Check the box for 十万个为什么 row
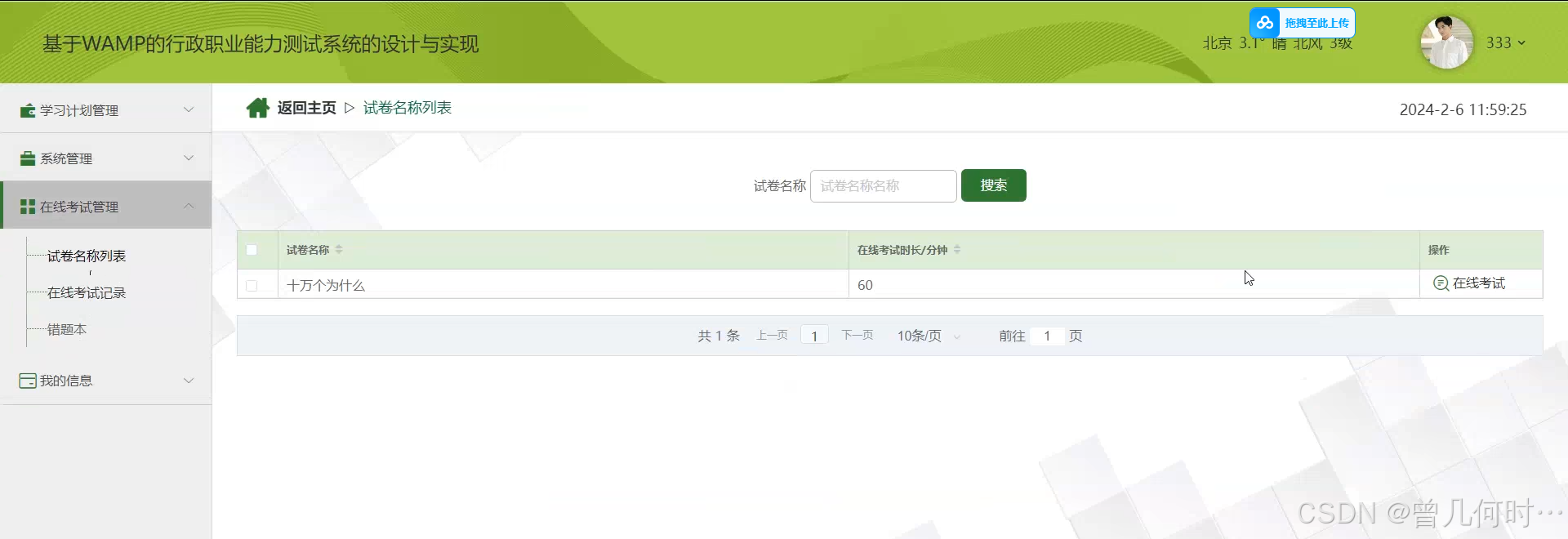This screenshot has height=539, width=1568. [x=252, y=286]
